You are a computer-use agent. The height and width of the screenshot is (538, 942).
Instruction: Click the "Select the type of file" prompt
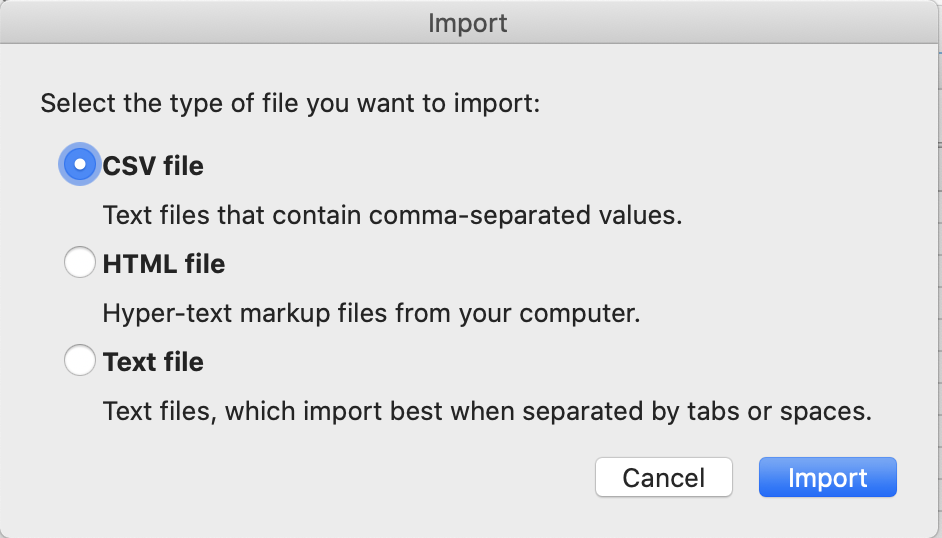tap(290, 103)
